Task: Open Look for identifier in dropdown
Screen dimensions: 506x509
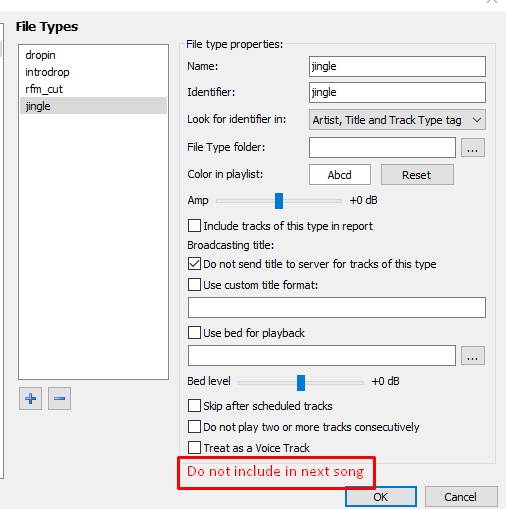Action: 397,120
